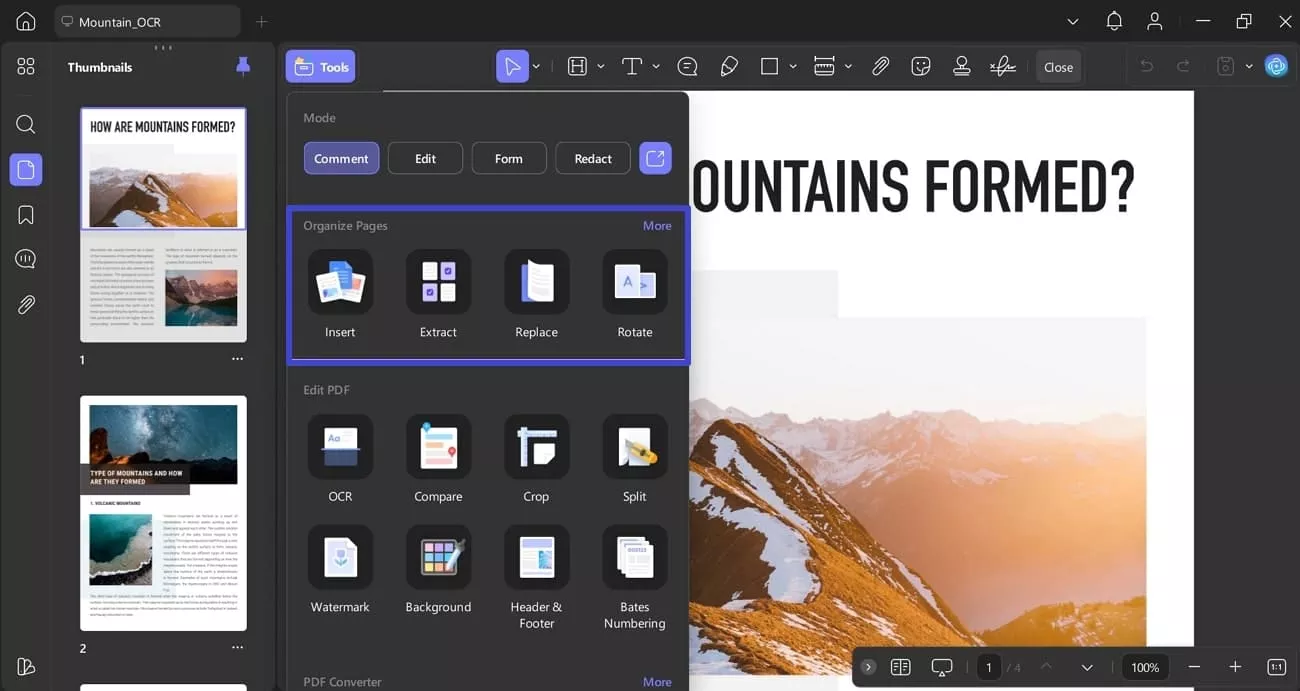Screen dimensions: 1300x691
Task: Open the Bookmarks panel in the sidebar
Action: pos(25,214)
